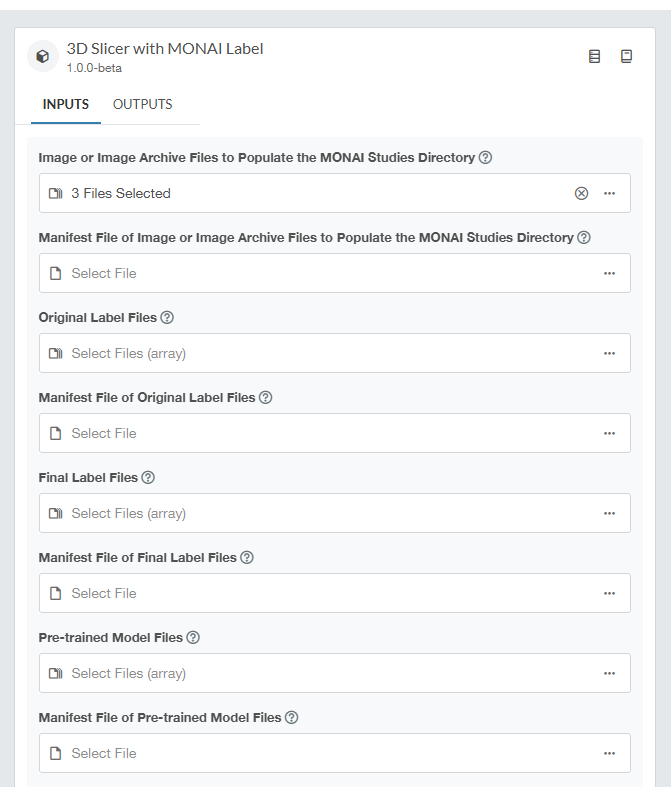Show help for Manifest of Pre-trained Model Files

(x=292, y=718)
